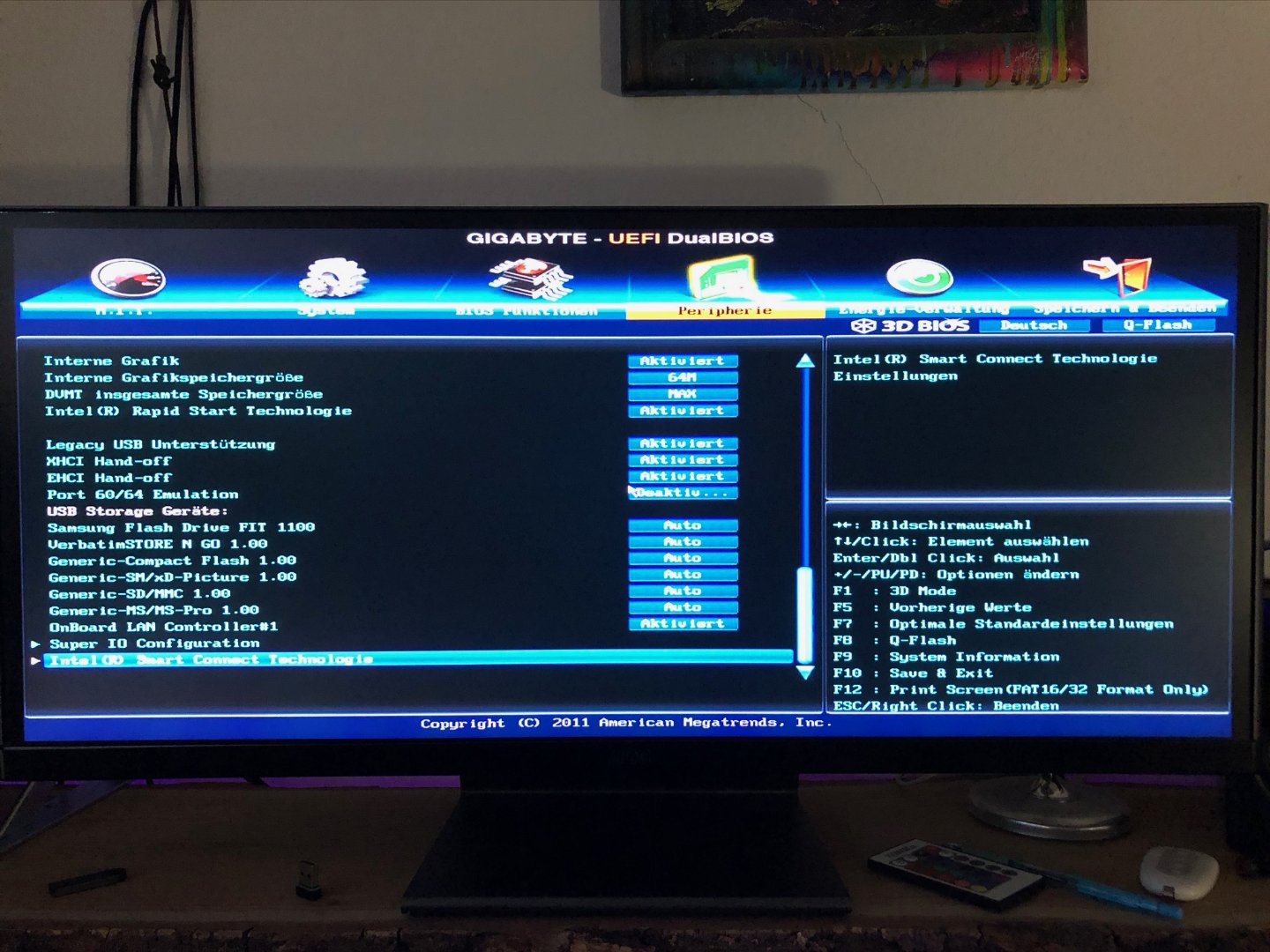Click the 'USB Storage Geräte:' heading
Viewport: 1270px width, 952px height.
tap(138, 511)
